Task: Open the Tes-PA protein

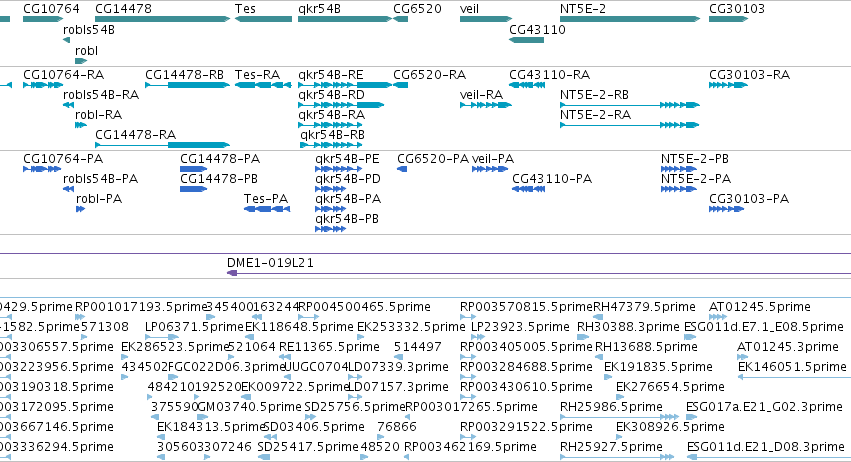Action: [x=267, y=209]
